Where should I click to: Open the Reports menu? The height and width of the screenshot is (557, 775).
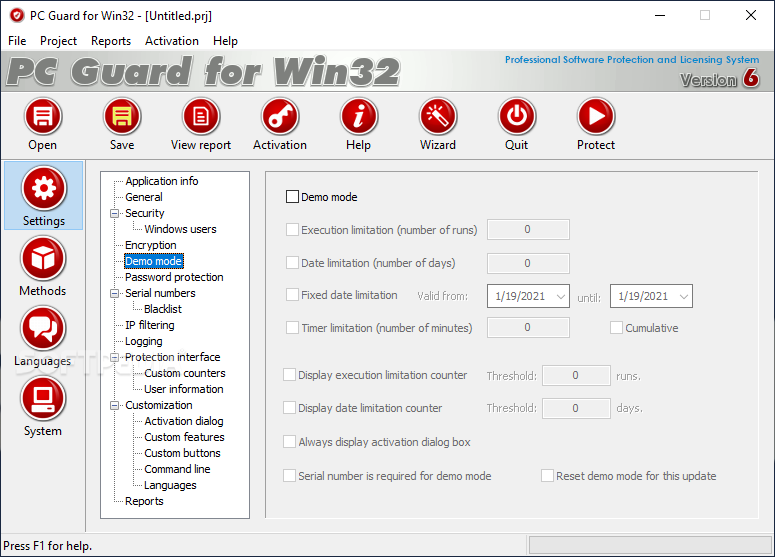[111, 41]
